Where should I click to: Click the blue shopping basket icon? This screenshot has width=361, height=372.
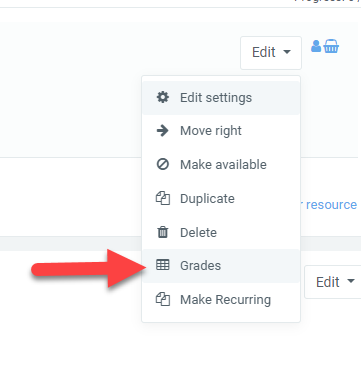coord(331,46)
